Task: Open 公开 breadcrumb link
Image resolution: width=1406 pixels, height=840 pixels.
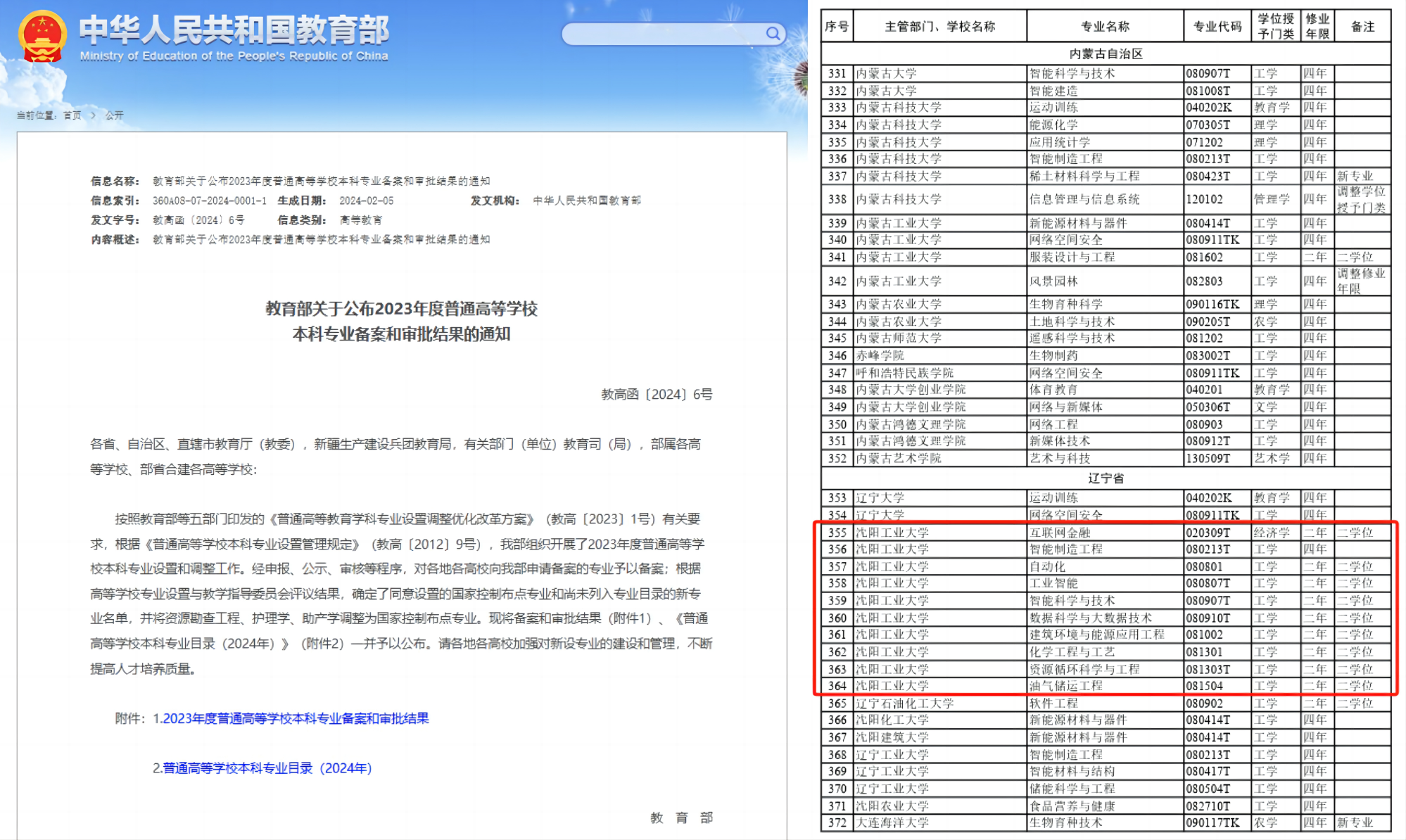Action: coord(114,115)
